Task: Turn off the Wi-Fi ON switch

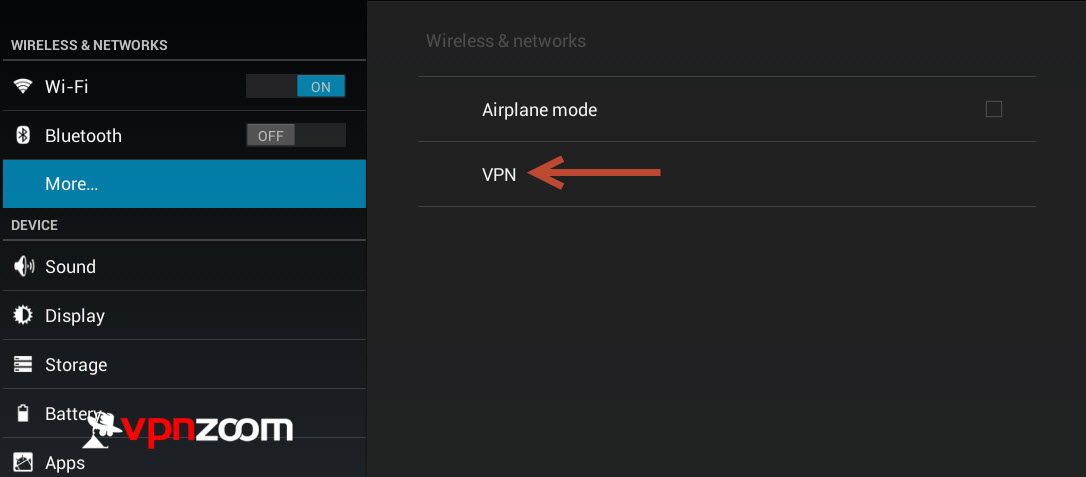Action: 296,87
